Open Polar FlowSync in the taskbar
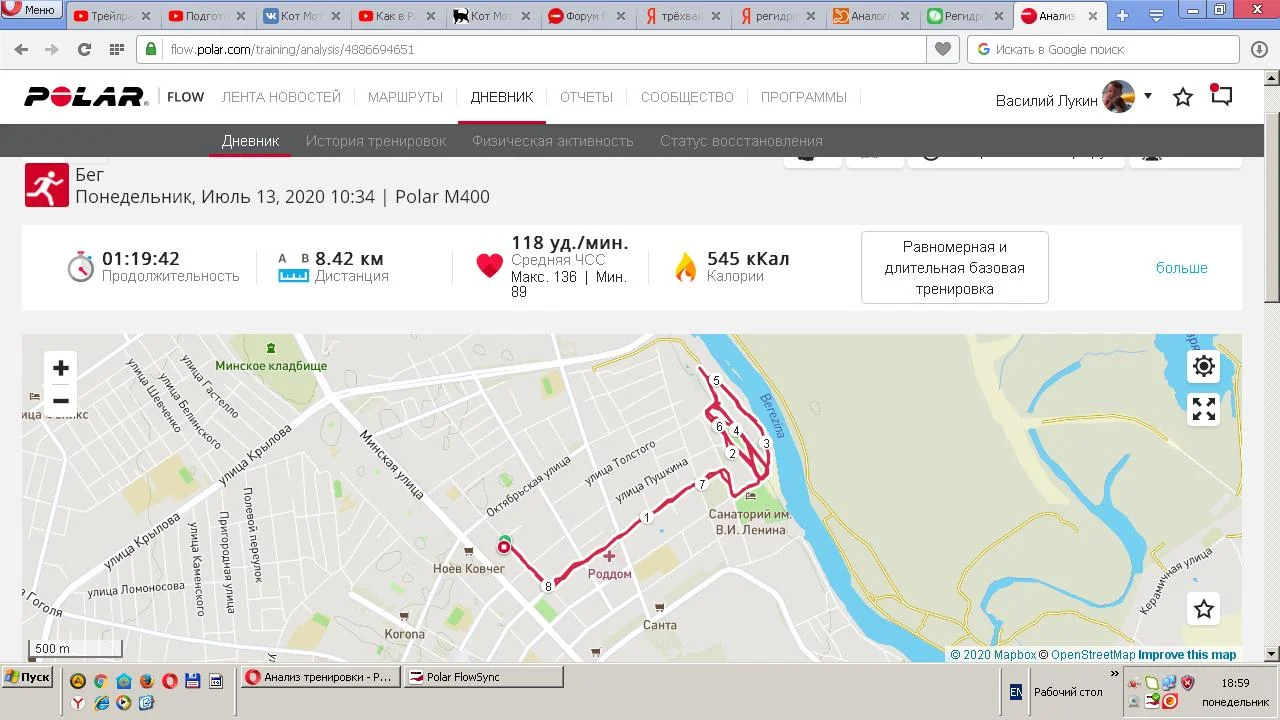This screenshot has height=720, width=1280. coord(484,677)
